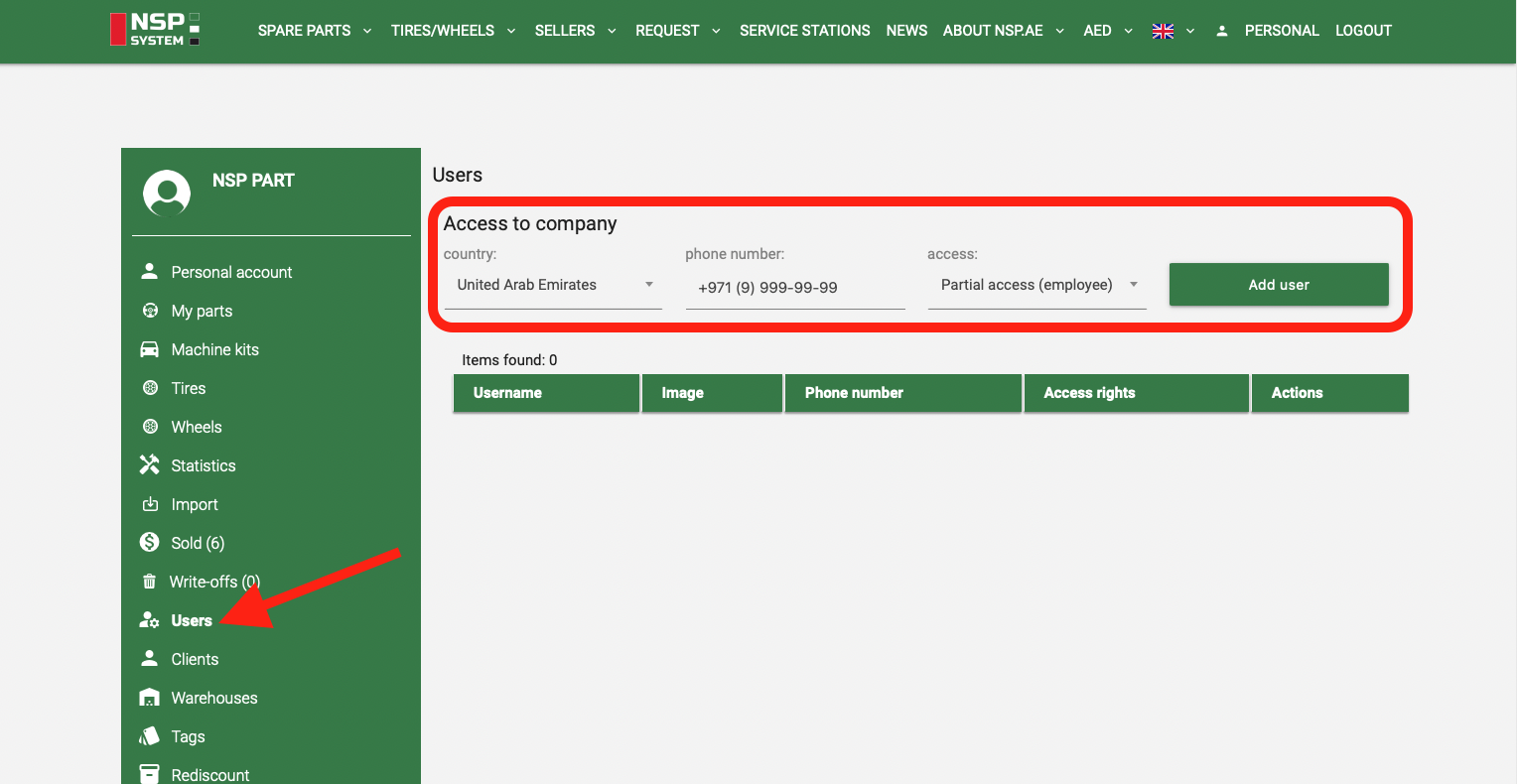The height and width of the screenshot is (784, 1517).
Task: Open the country dropdown showing United Arab Emirates
Action: 553,285
